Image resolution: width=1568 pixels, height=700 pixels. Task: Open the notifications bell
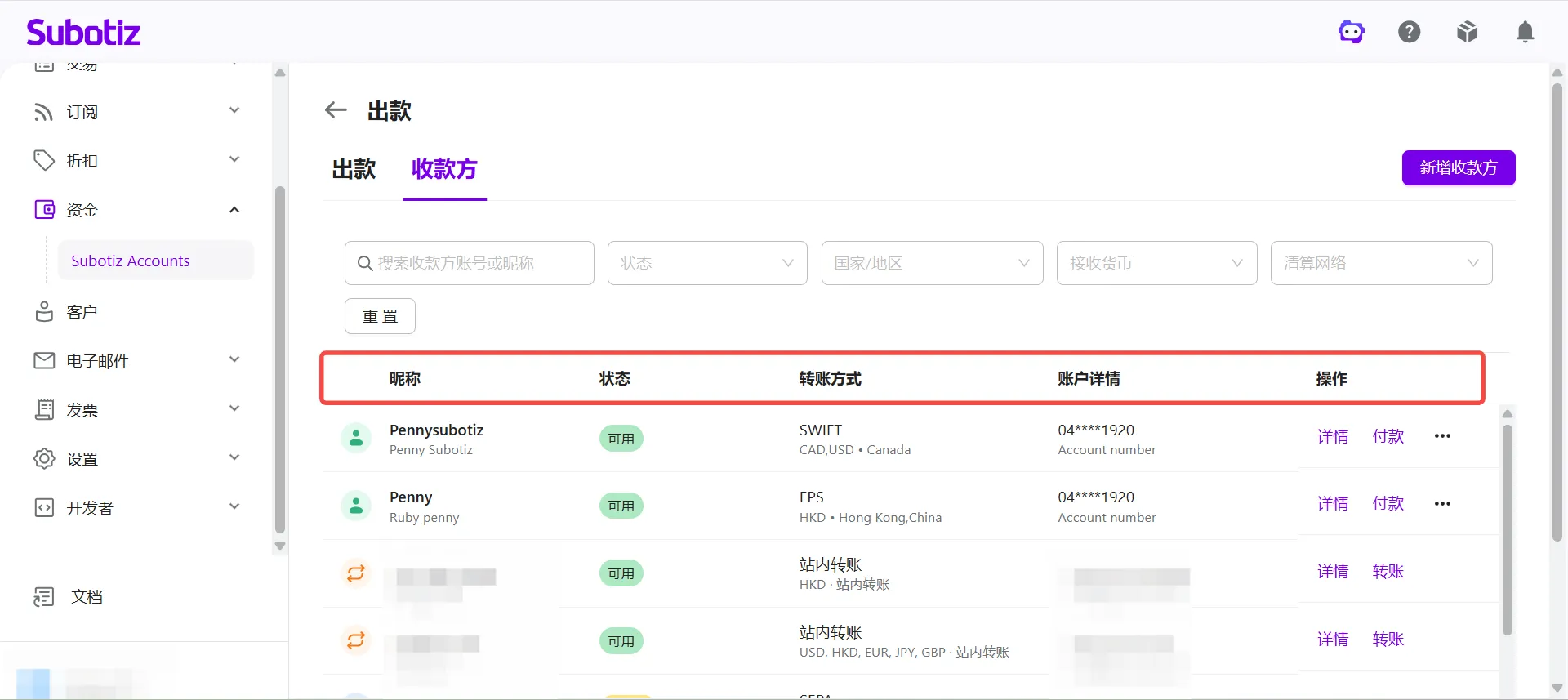(1525, 32)
